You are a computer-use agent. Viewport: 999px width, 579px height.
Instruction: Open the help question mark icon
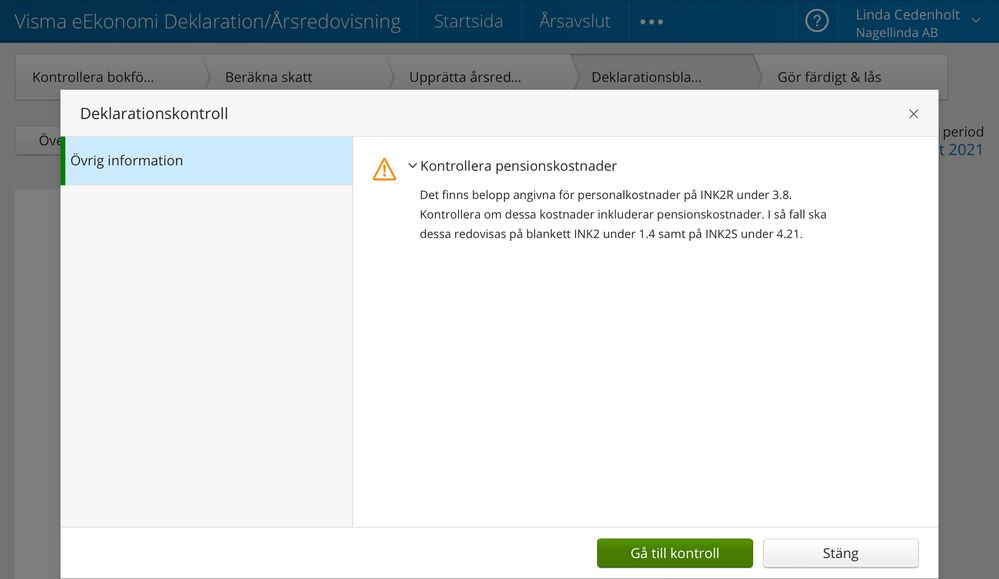817,21
